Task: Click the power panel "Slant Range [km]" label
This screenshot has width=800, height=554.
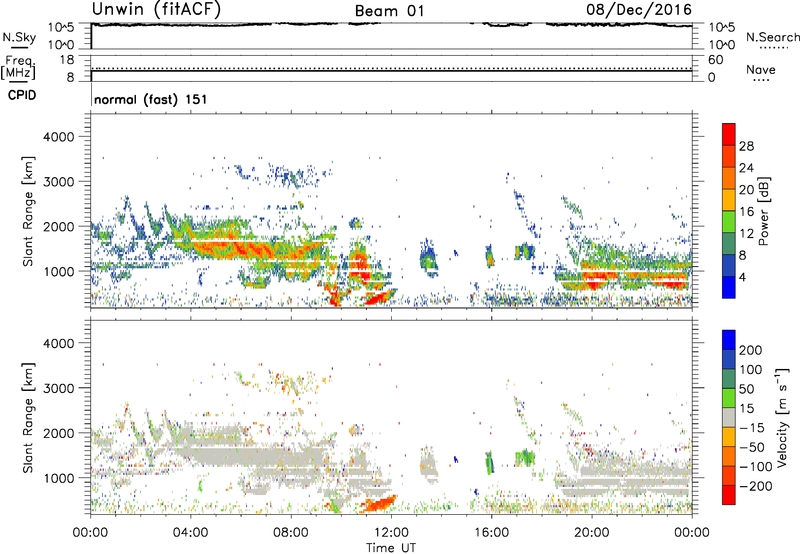Action: 28,211
